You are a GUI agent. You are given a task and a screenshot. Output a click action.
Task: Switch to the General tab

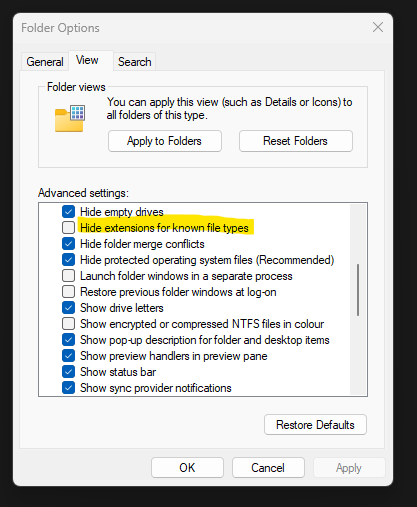tap(45, 62)
